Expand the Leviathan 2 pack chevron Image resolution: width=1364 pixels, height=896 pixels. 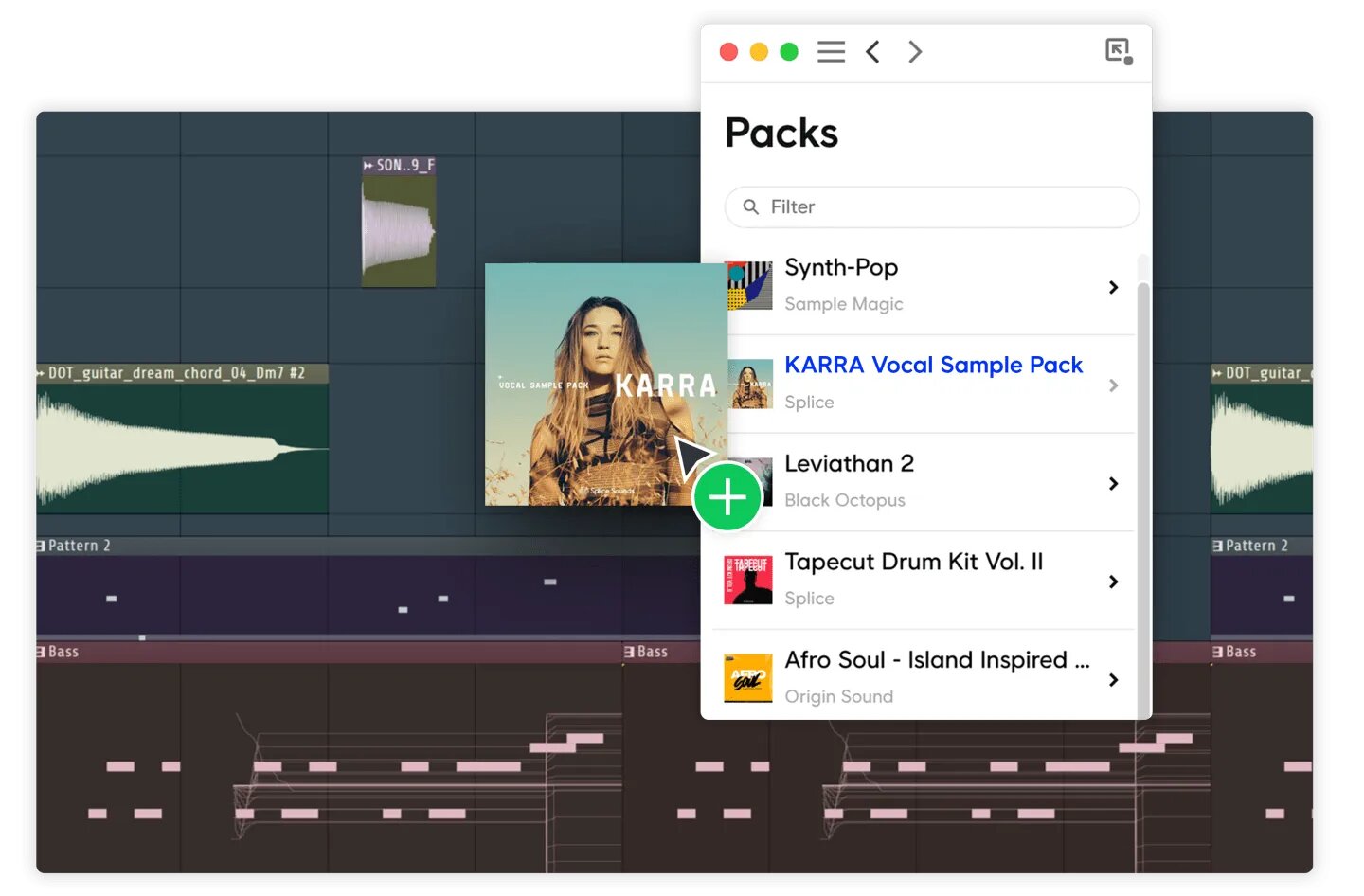coord(1113,483)
